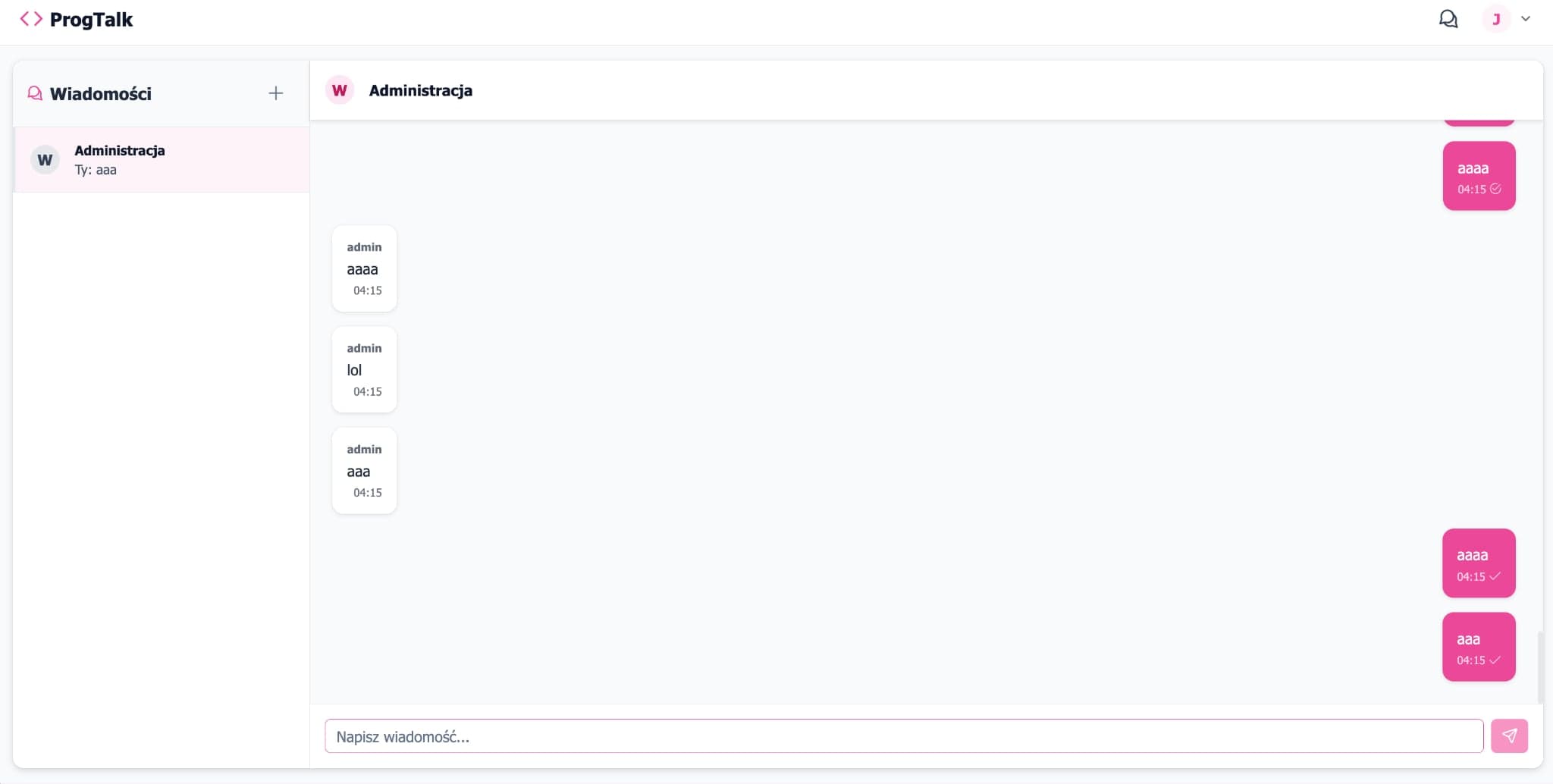
Task: Open the Administracja conversation
Action: [162, 159]
